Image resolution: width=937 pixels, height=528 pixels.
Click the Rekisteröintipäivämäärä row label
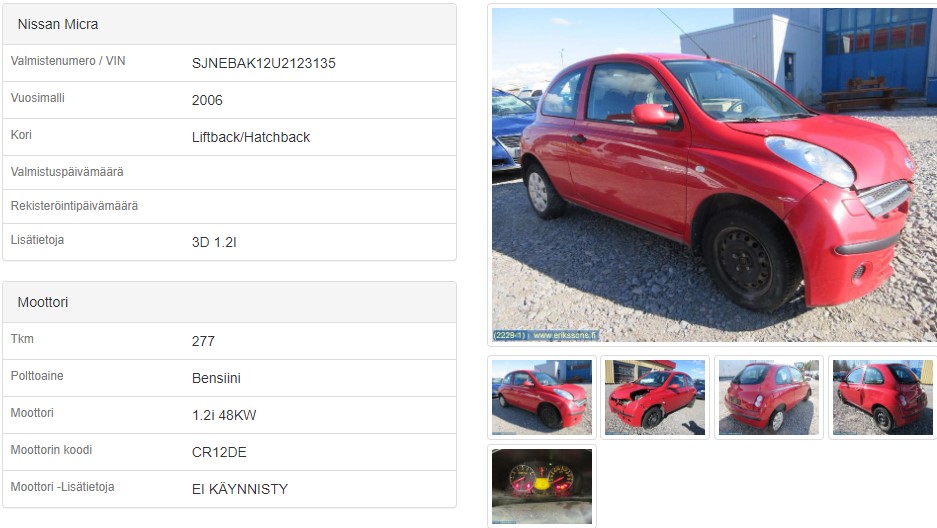[74, 206]
